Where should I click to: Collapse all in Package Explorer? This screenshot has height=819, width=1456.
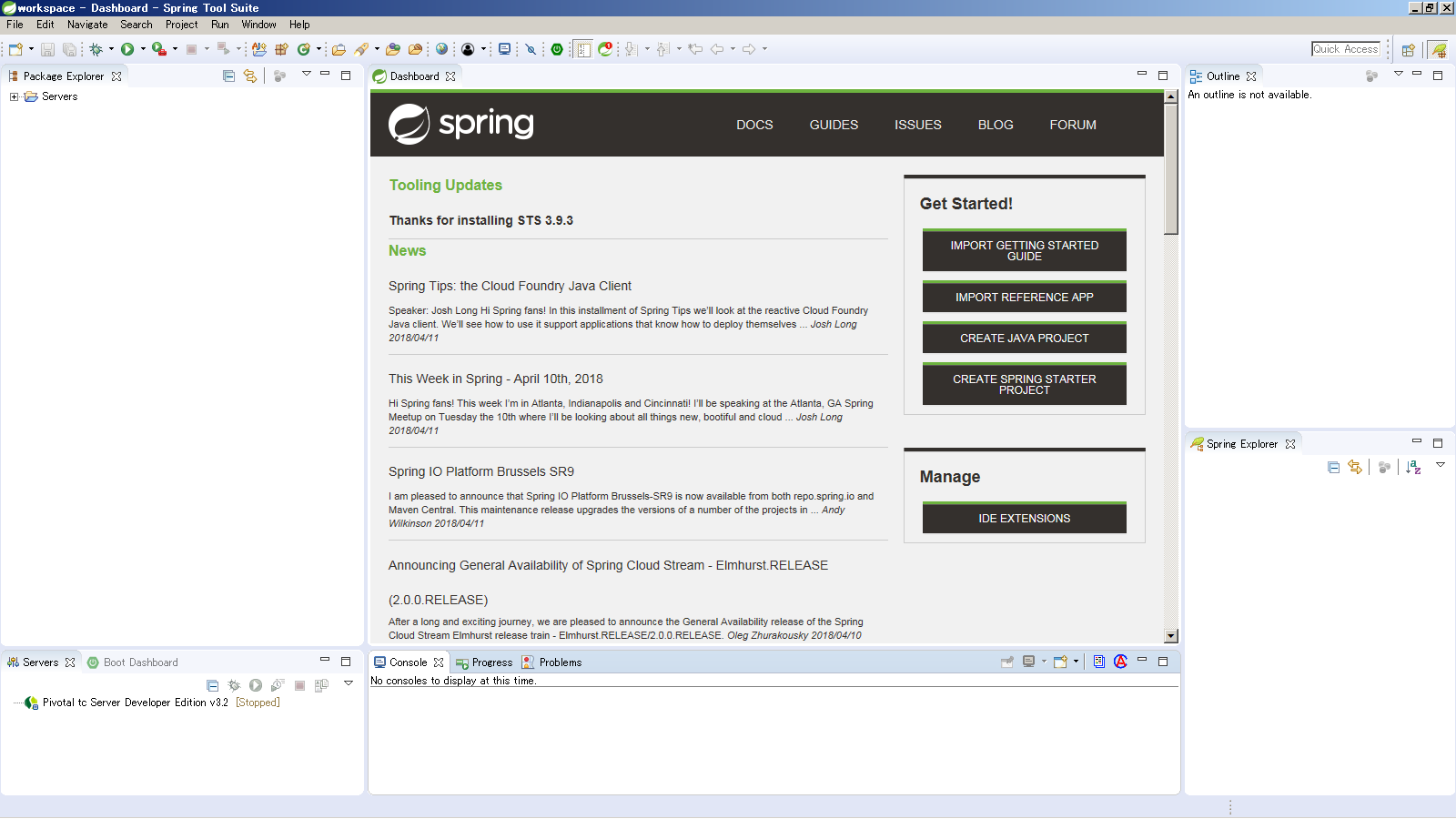pyautogui.click(x=228, y=76)
